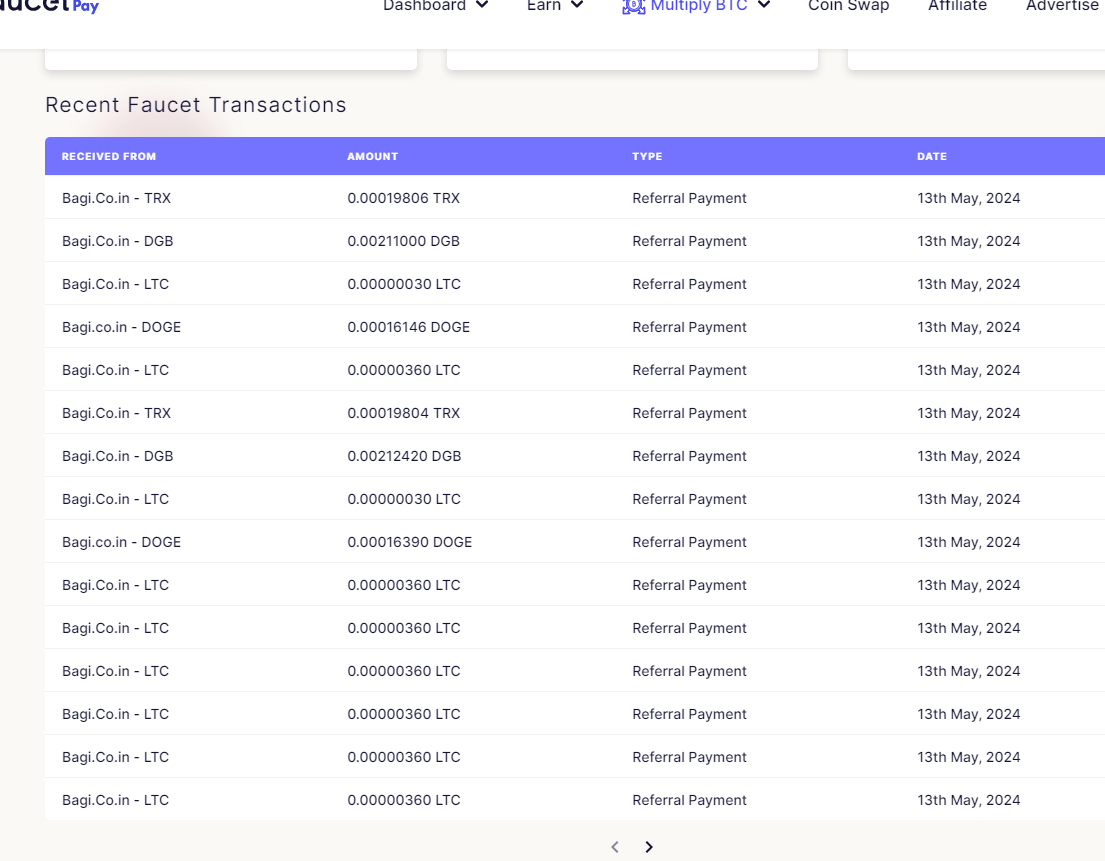Go to the next transactions page arrow
Image resolution: width=1105 pixels, height=861 pixels.
coord(649,847)
